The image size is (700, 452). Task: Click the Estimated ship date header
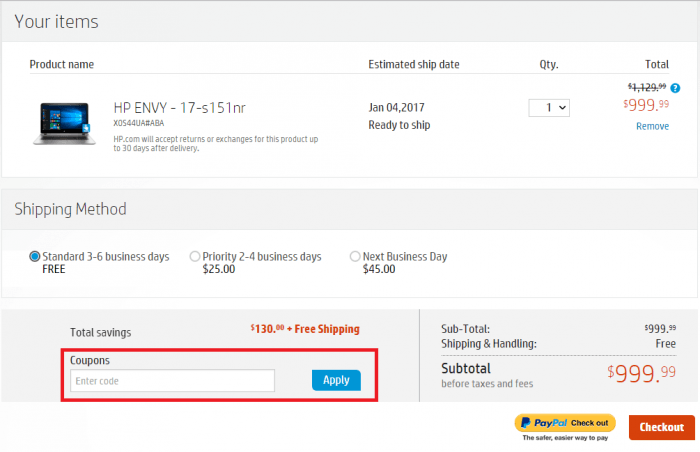pos(414,65)
